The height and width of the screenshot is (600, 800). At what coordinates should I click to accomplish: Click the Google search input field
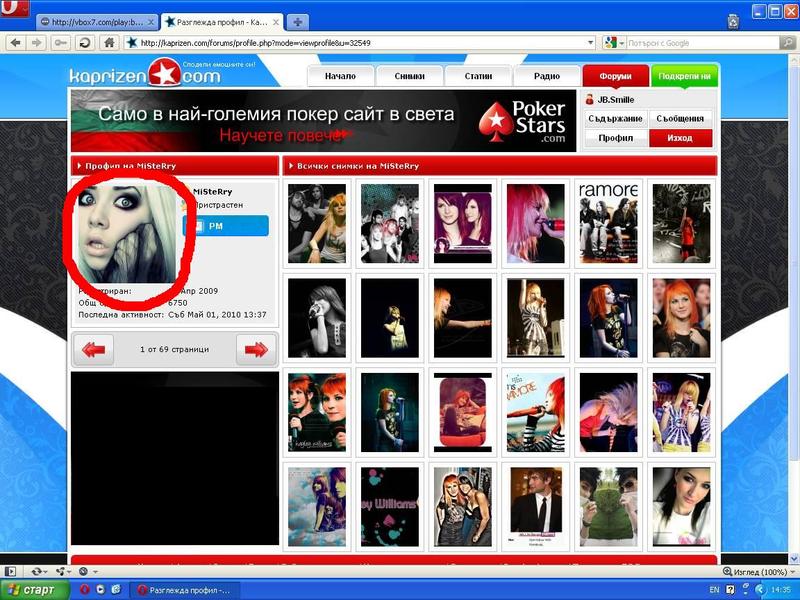click(702, 43)
